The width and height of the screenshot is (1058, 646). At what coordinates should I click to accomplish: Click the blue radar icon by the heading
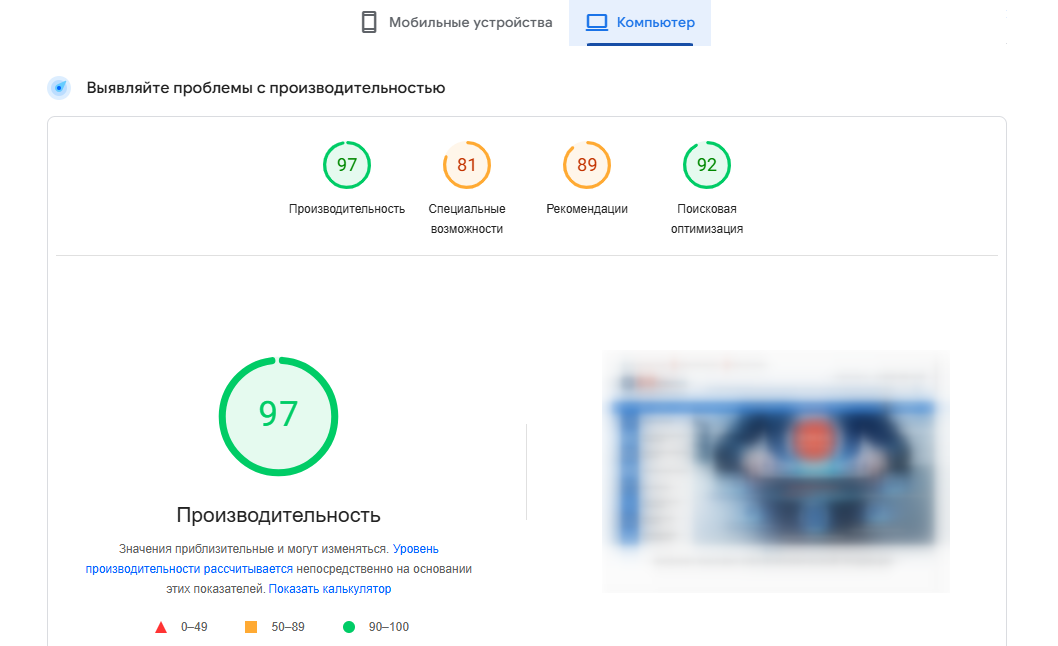(x=59, y=88)
